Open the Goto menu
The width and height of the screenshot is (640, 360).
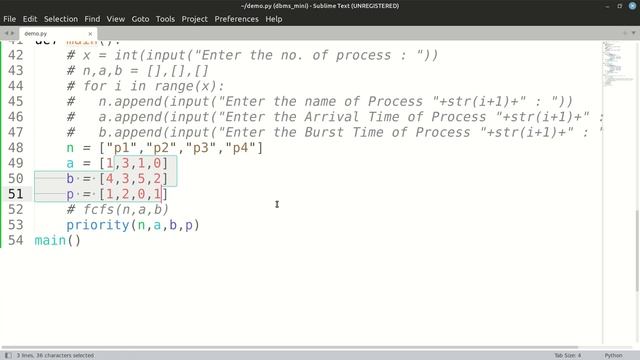[140, 19]
